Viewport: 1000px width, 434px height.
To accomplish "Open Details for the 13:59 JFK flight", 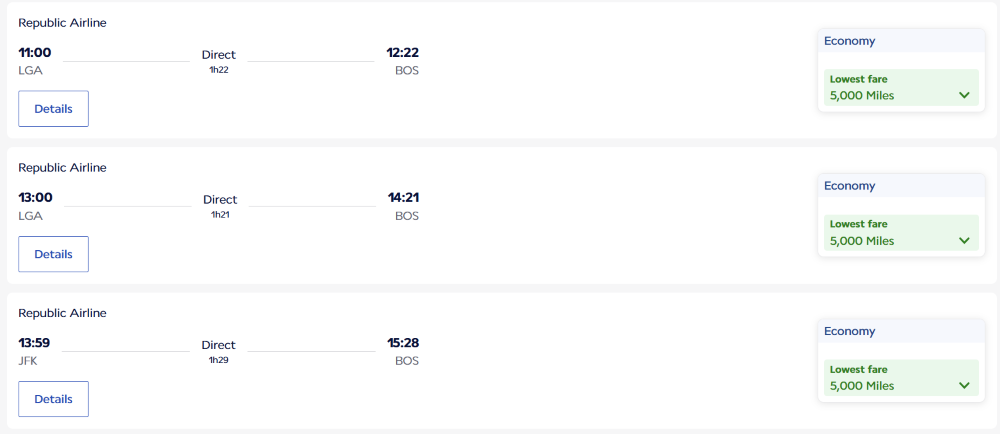I will coord(53,399).
